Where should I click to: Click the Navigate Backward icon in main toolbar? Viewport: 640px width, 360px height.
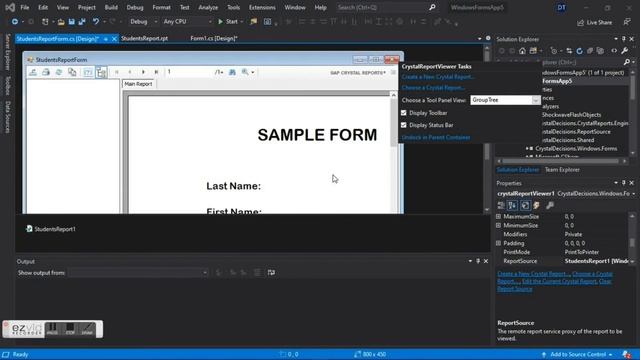(x=15, y=22)
